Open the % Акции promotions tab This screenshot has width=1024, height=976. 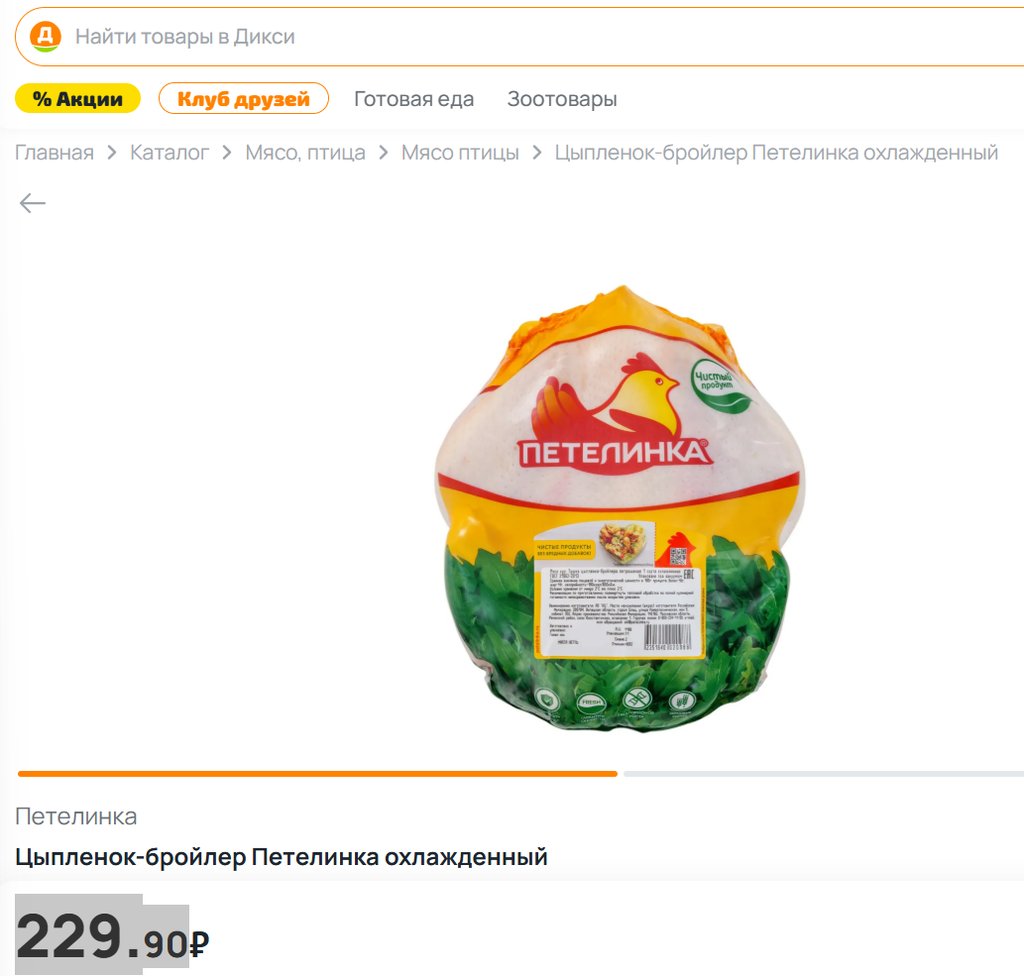(78, 99)
